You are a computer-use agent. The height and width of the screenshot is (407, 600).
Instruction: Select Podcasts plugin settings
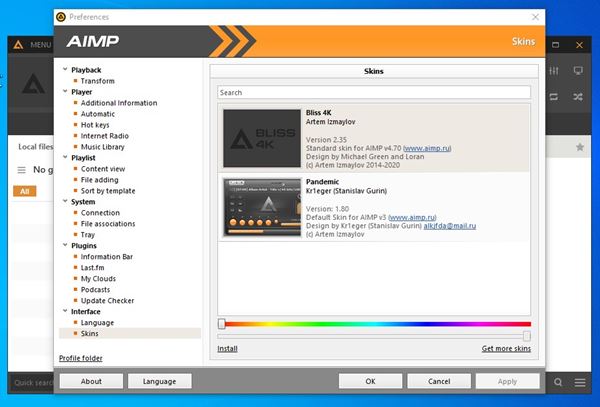(95, 290)
